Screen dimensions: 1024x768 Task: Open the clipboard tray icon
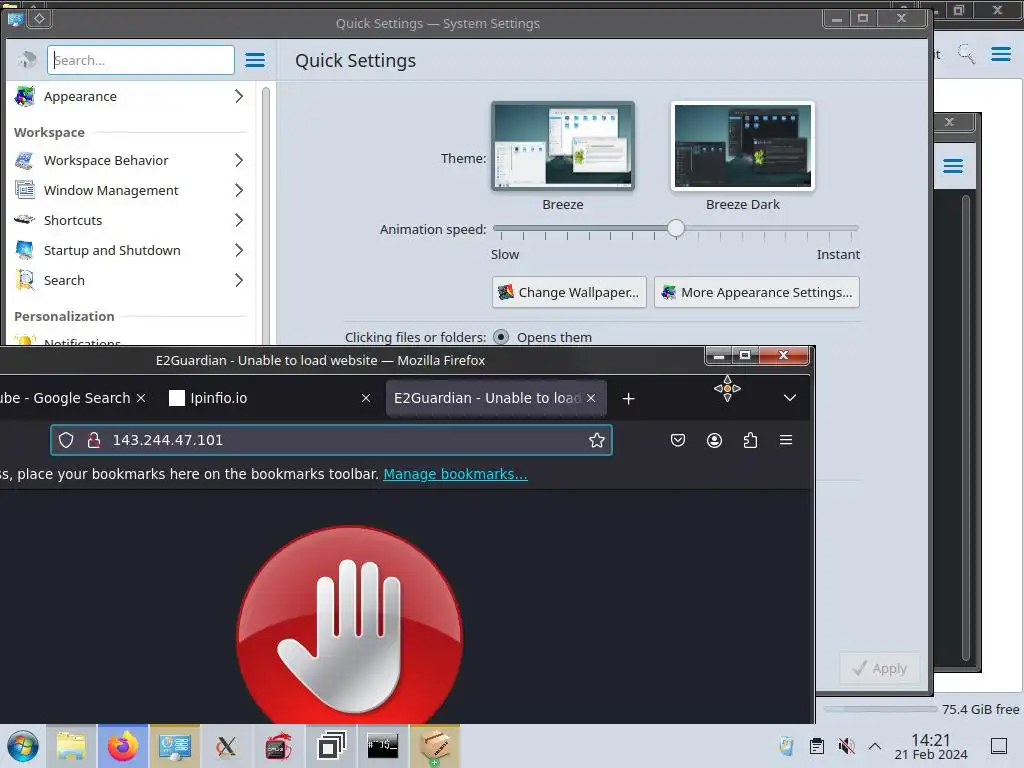click(x=816, y=746)
